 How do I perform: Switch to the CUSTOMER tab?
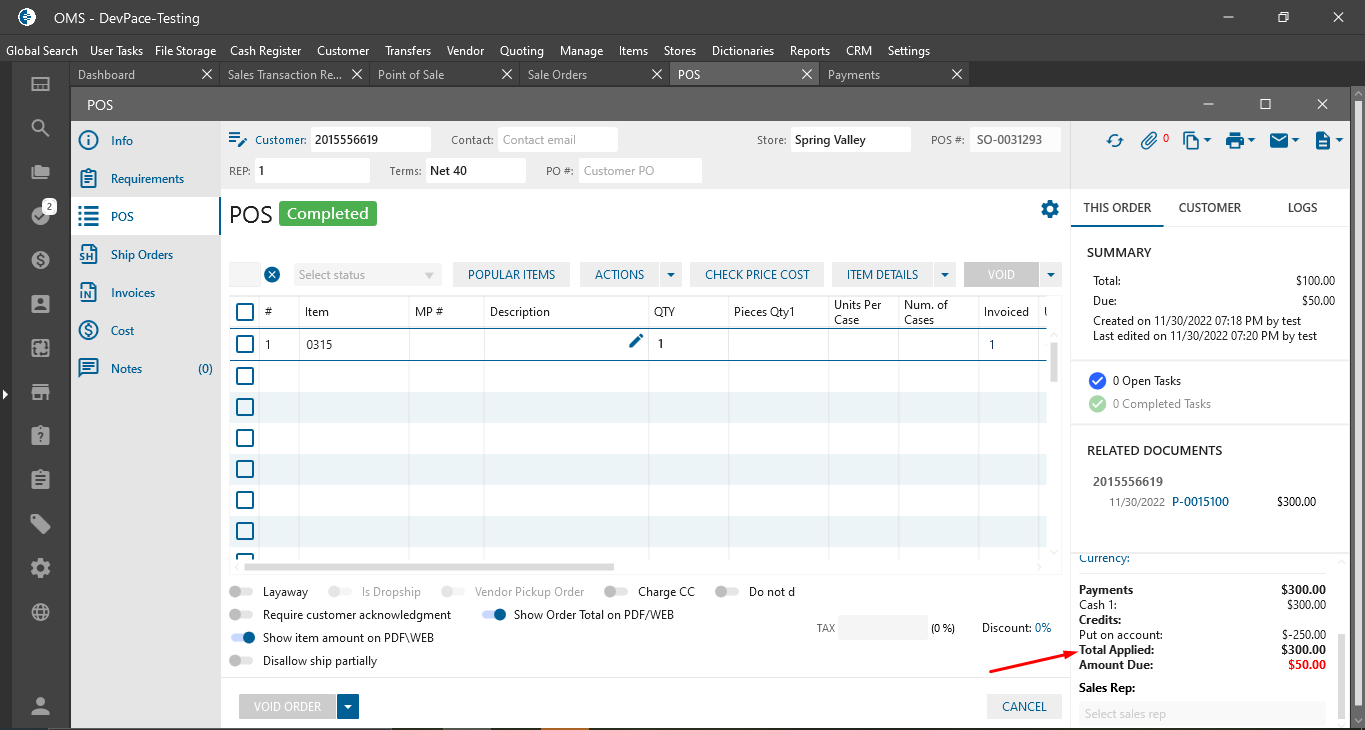click(1209, 208)
